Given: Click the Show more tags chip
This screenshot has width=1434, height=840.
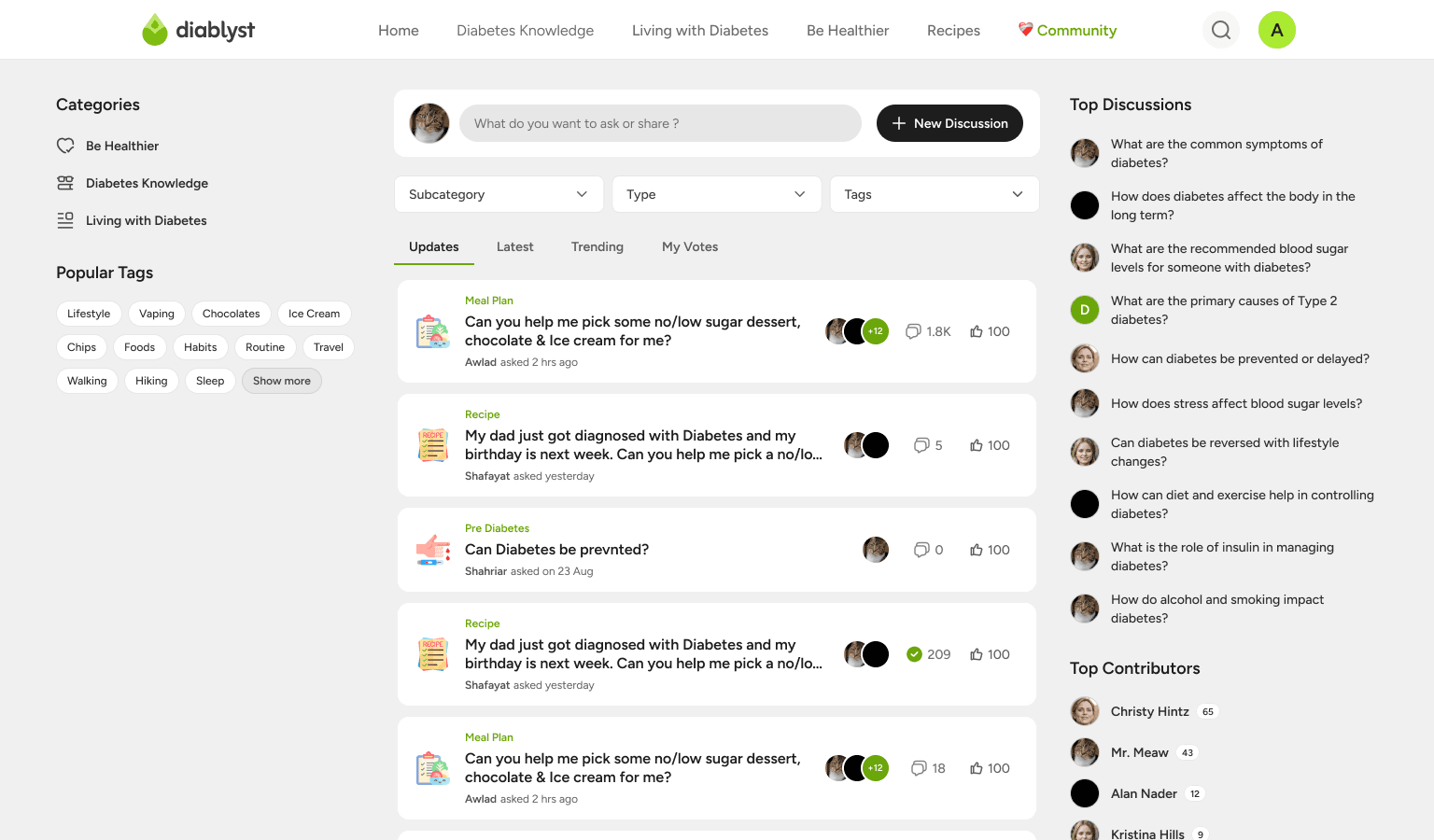Looking at the screenshot, I should pyautogui.click(x=282, y=381).
